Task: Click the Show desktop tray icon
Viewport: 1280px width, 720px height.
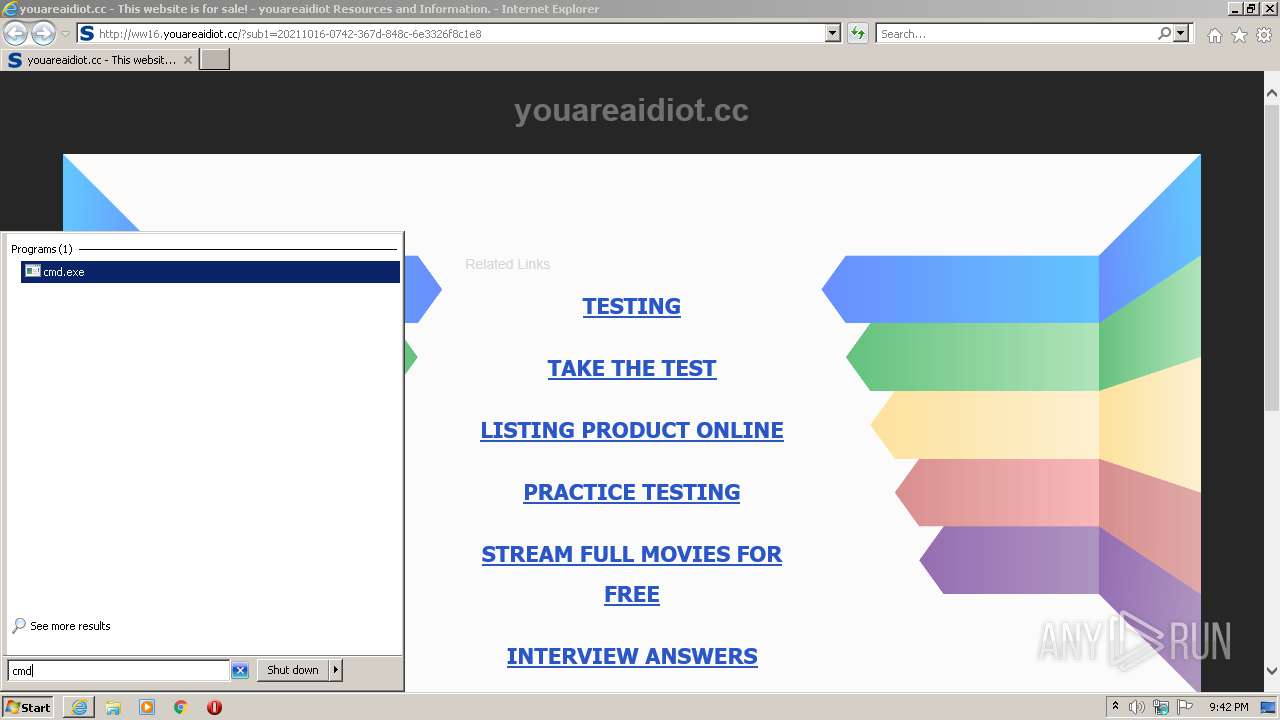Action: [x=1269, y=707]
